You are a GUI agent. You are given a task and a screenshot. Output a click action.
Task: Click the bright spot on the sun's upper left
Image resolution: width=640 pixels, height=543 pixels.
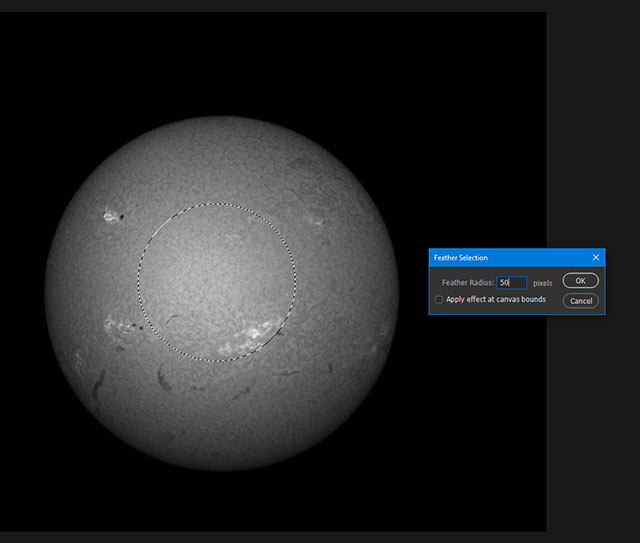point(108,213)
